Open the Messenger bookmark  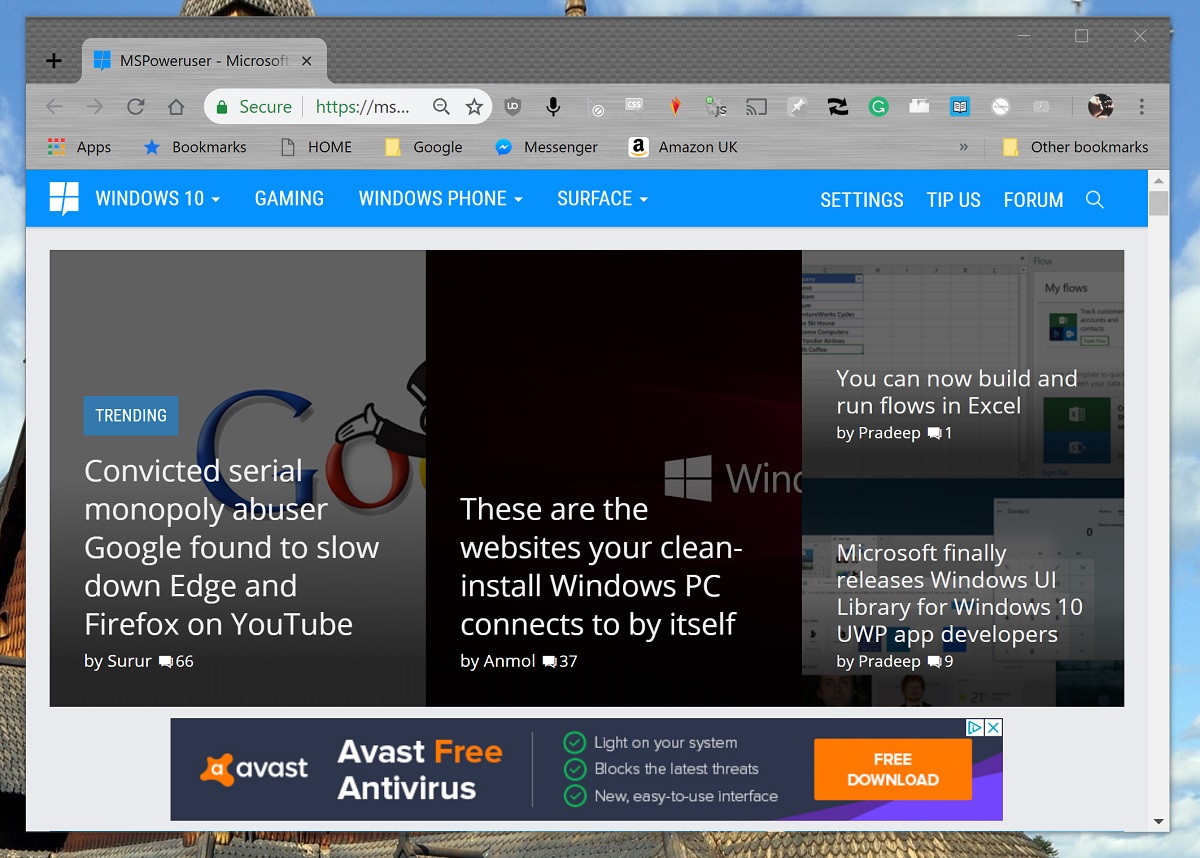547,147
